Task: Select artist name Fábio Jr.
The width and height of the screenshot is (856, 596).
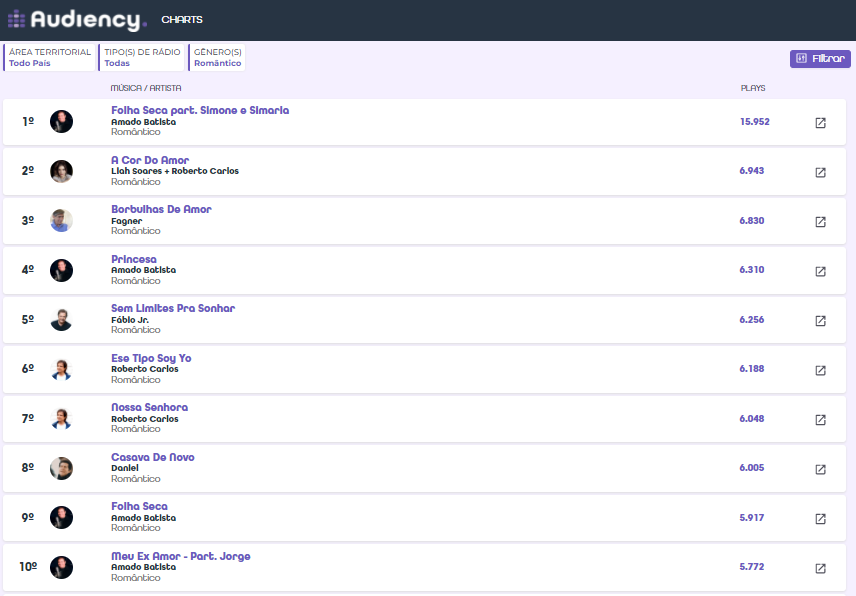Action: pos(130,320)
